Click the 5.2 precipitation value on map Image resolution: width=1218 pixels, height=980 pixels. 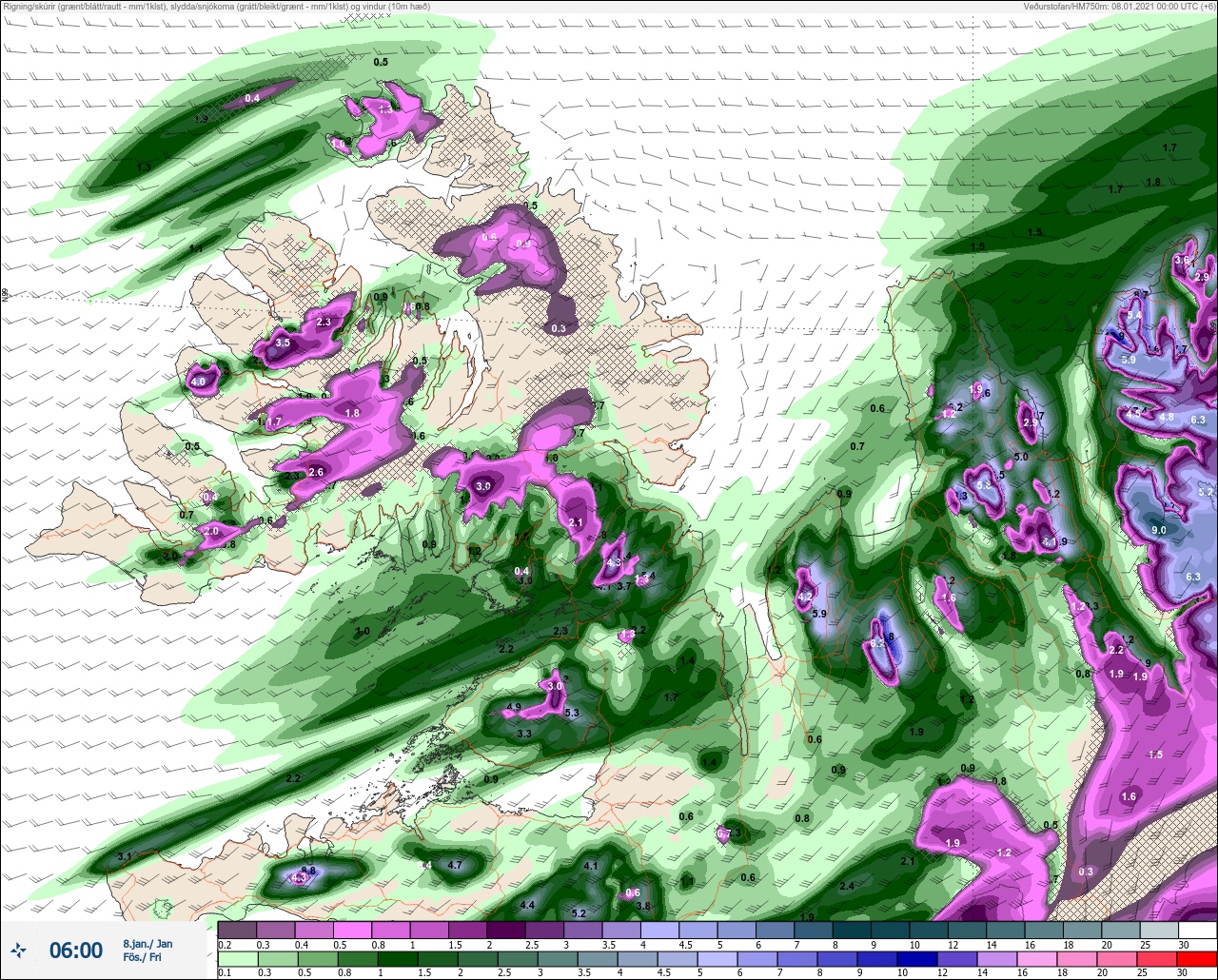point(579,913)
